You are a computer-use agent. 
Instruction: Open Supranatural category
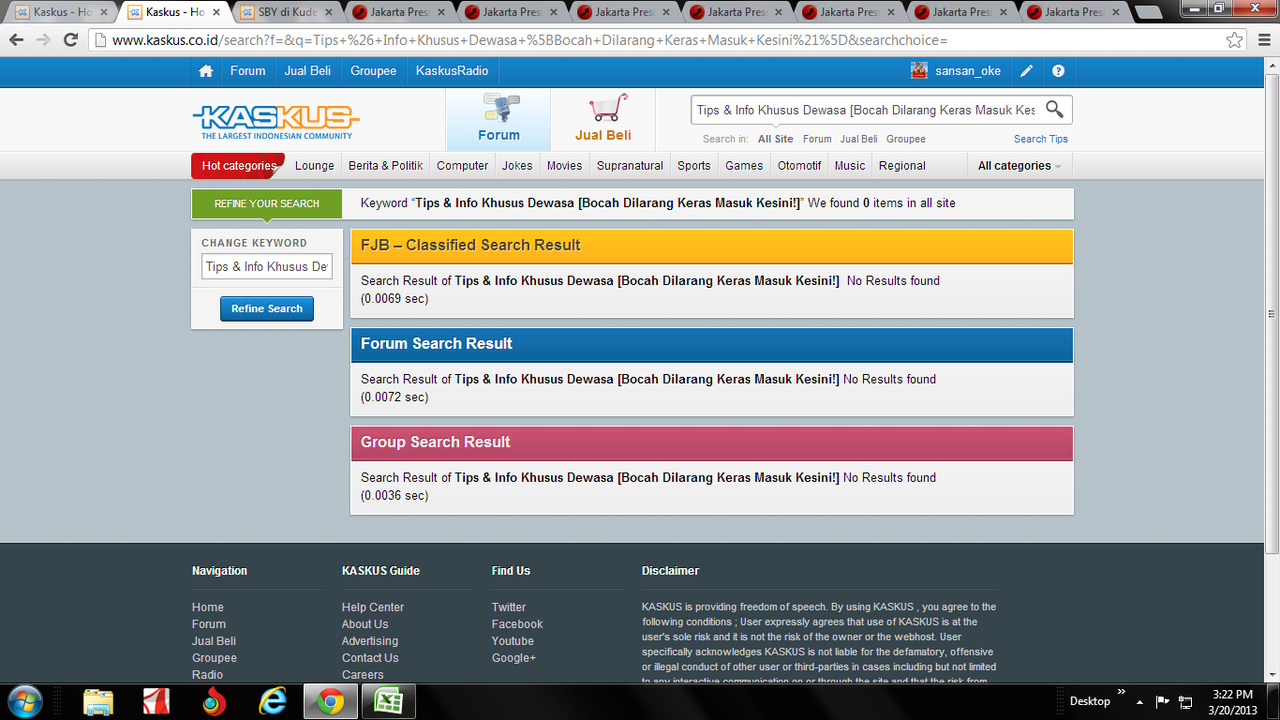(630, 166)
